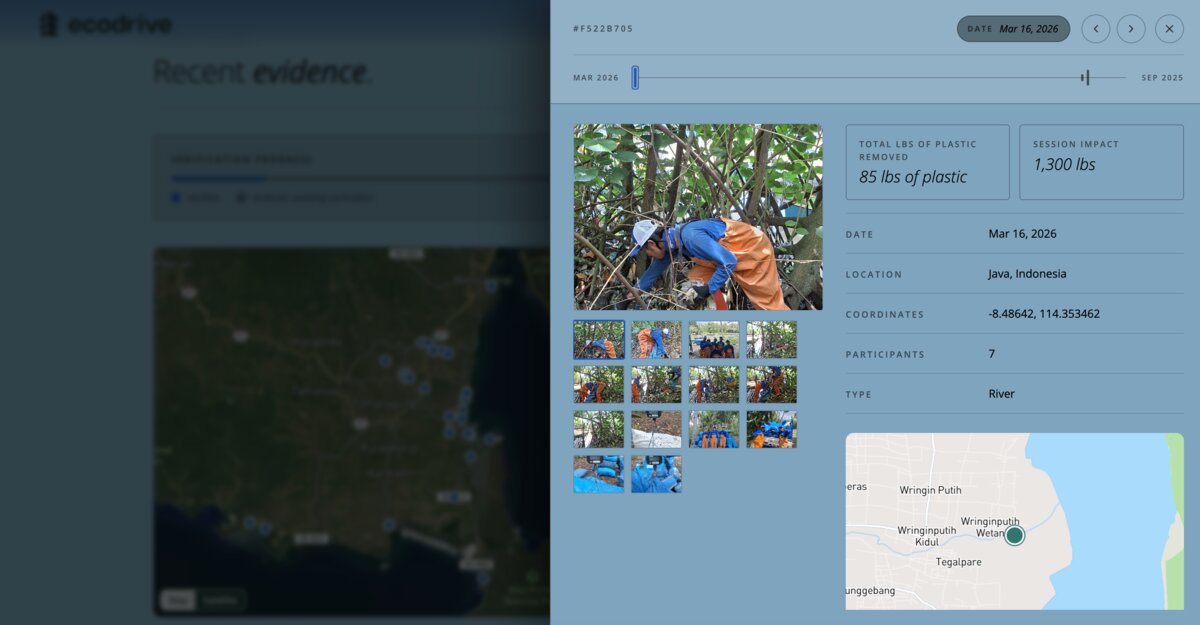
Task: Click the timeline handle at MAR 2026
Action: (x=635, y=78)
